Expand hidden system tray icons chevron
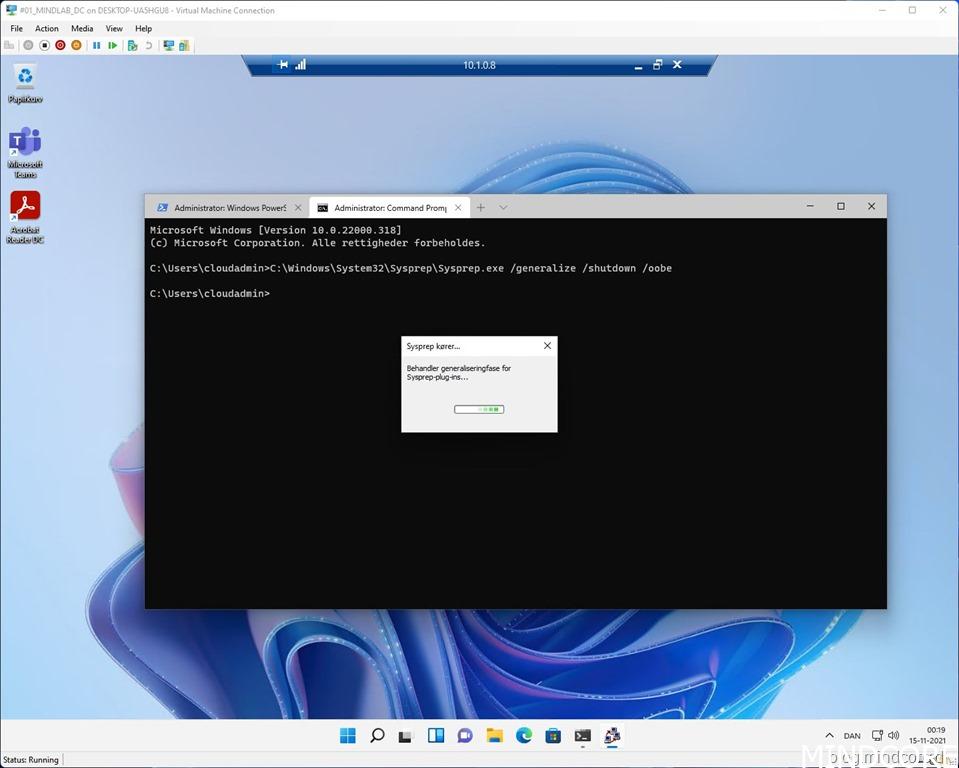This screenshot has width=959, height=768. tap(829, 735)
